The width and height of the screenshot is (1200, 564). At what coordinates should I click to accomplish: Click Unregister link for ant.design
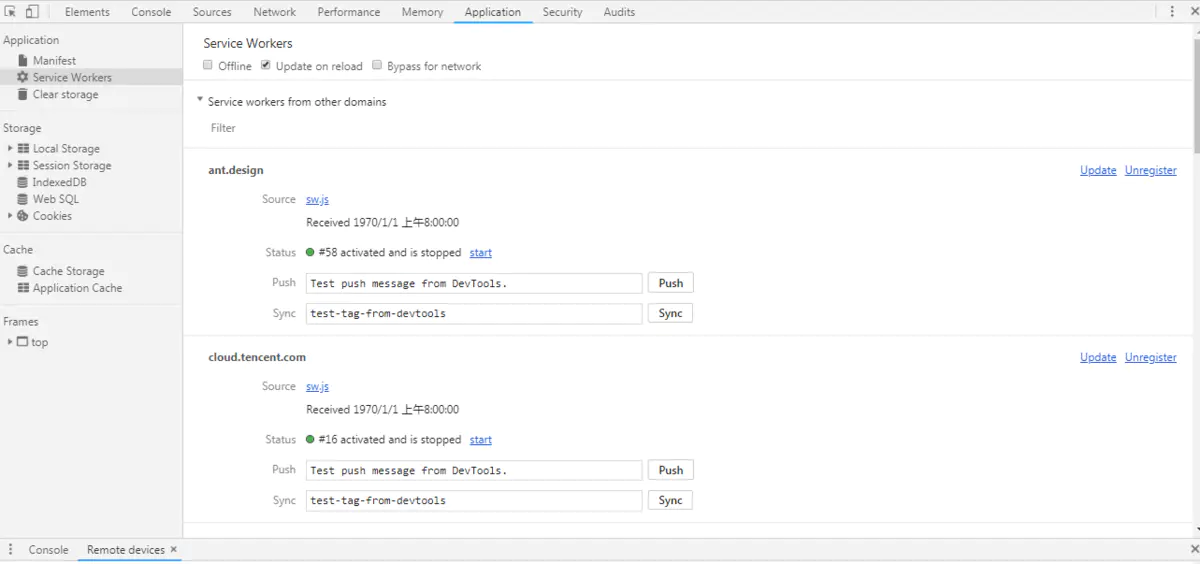point(1150,170)
